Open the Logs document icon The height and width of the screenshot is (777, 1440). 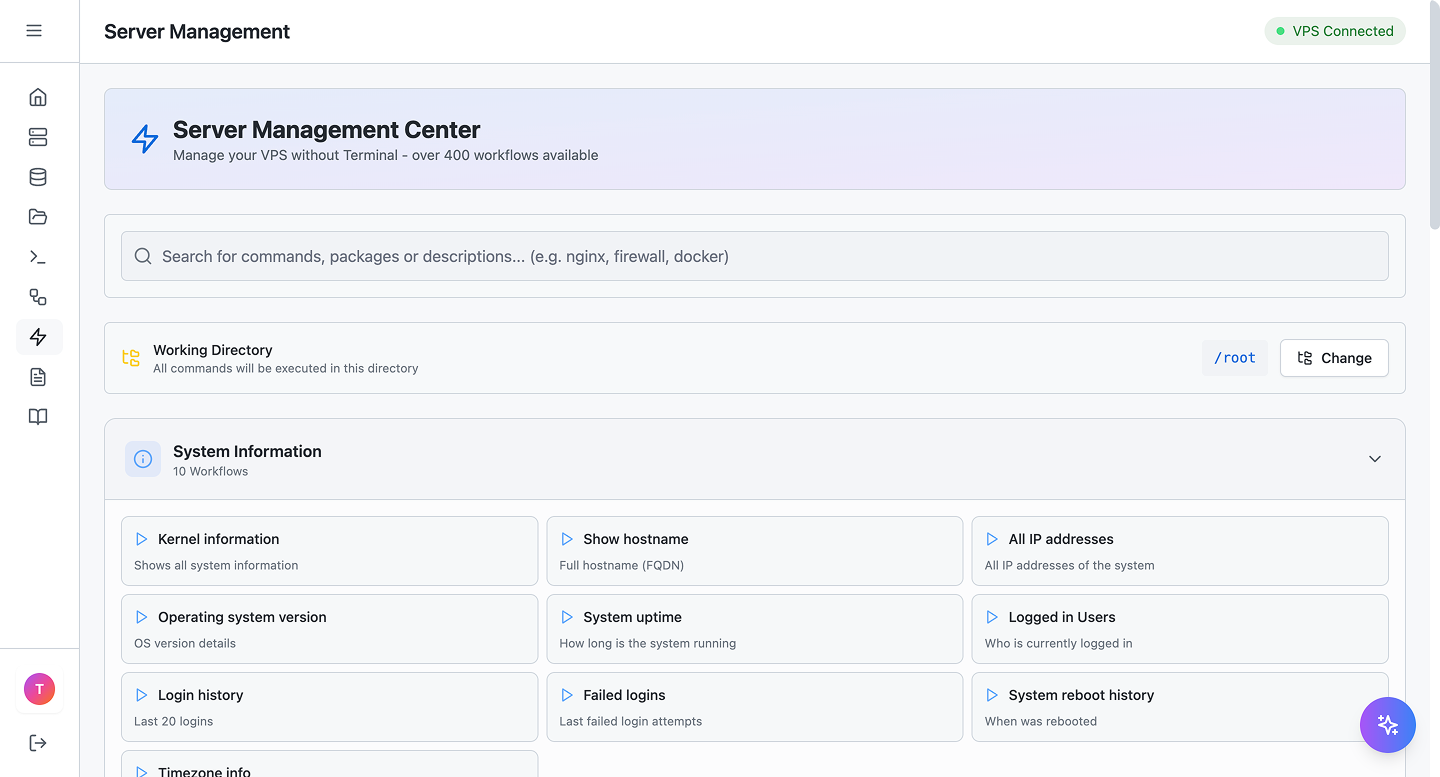[38, 377]
